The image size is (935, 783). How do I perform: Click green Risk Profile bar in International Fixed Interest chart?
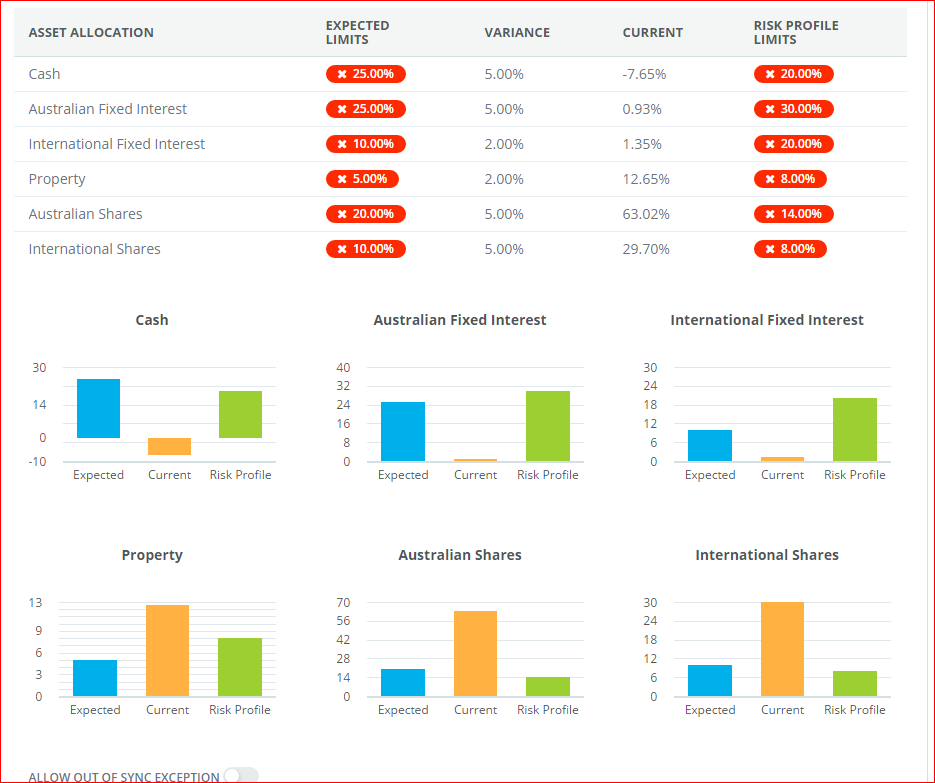coord(854,429)
